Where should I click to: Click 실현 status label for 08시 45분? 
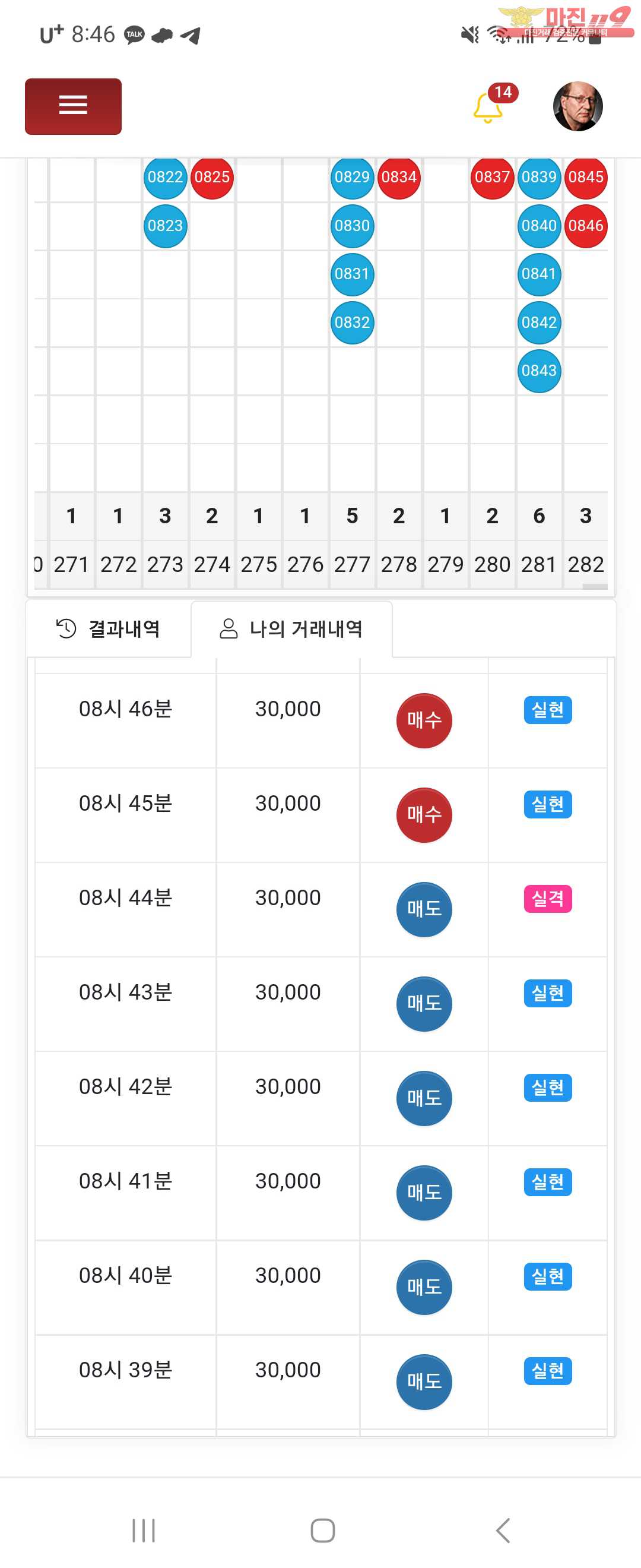[547, 804]
